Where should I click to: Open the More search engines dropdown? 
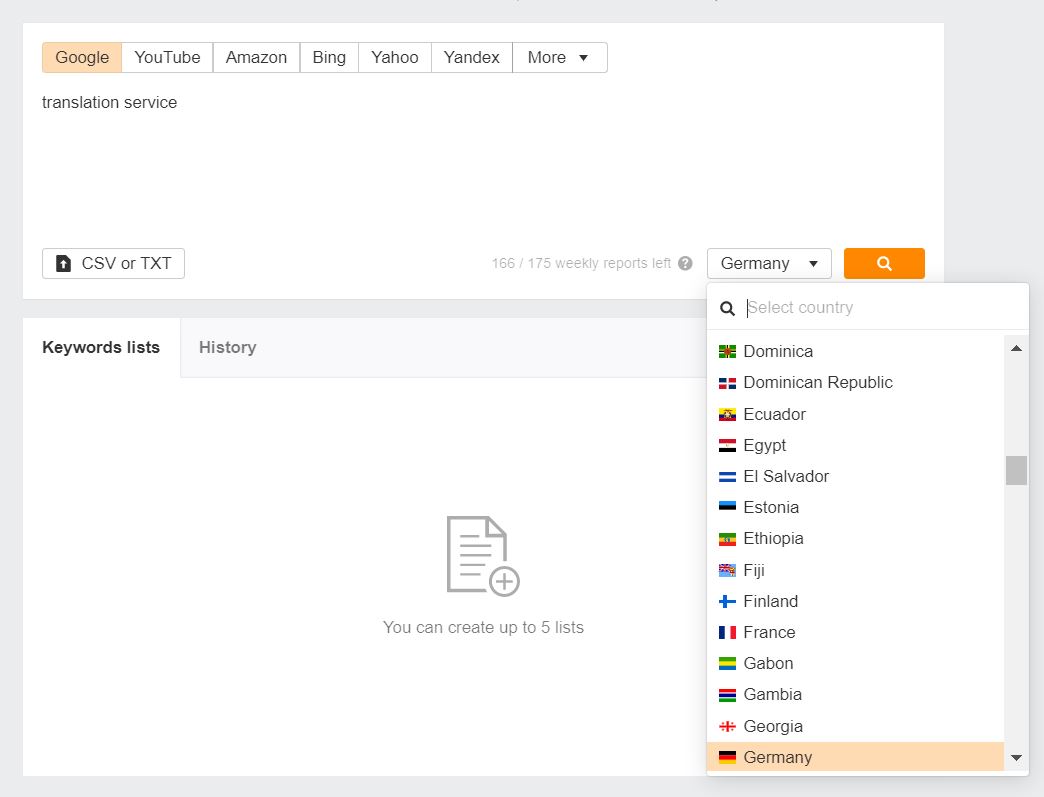tap(558, 57)
